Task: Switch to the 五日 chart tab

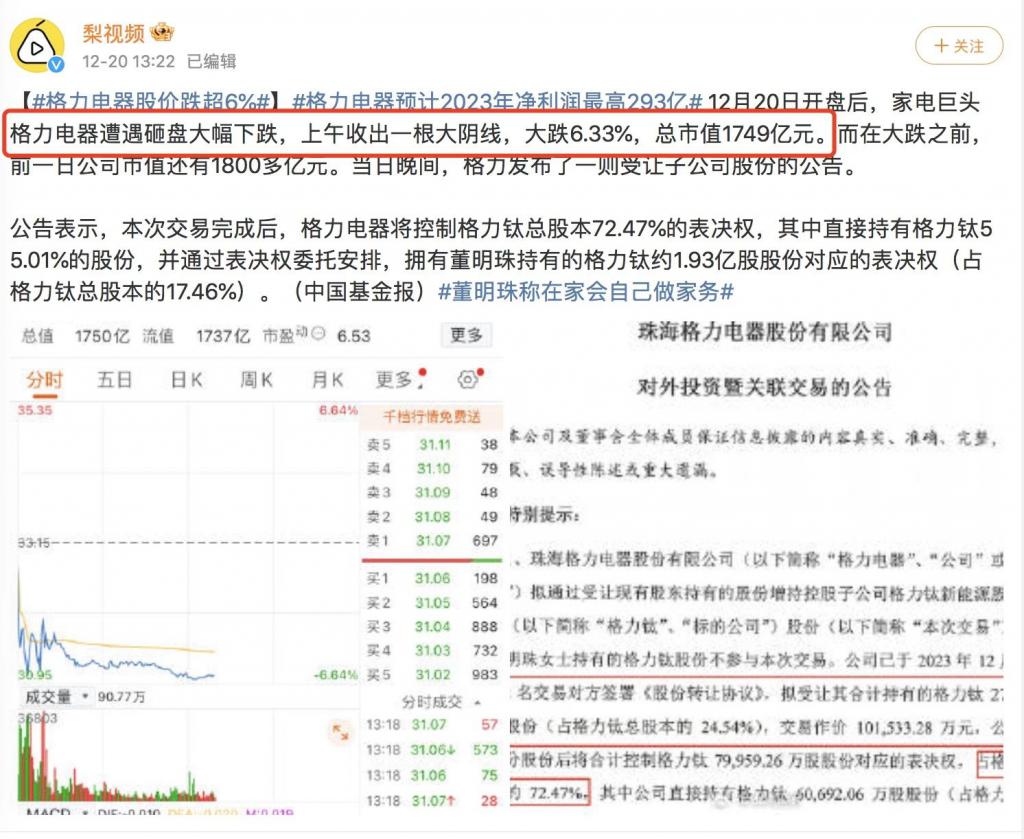Action: pyautogui.click(x=115, y=379)
